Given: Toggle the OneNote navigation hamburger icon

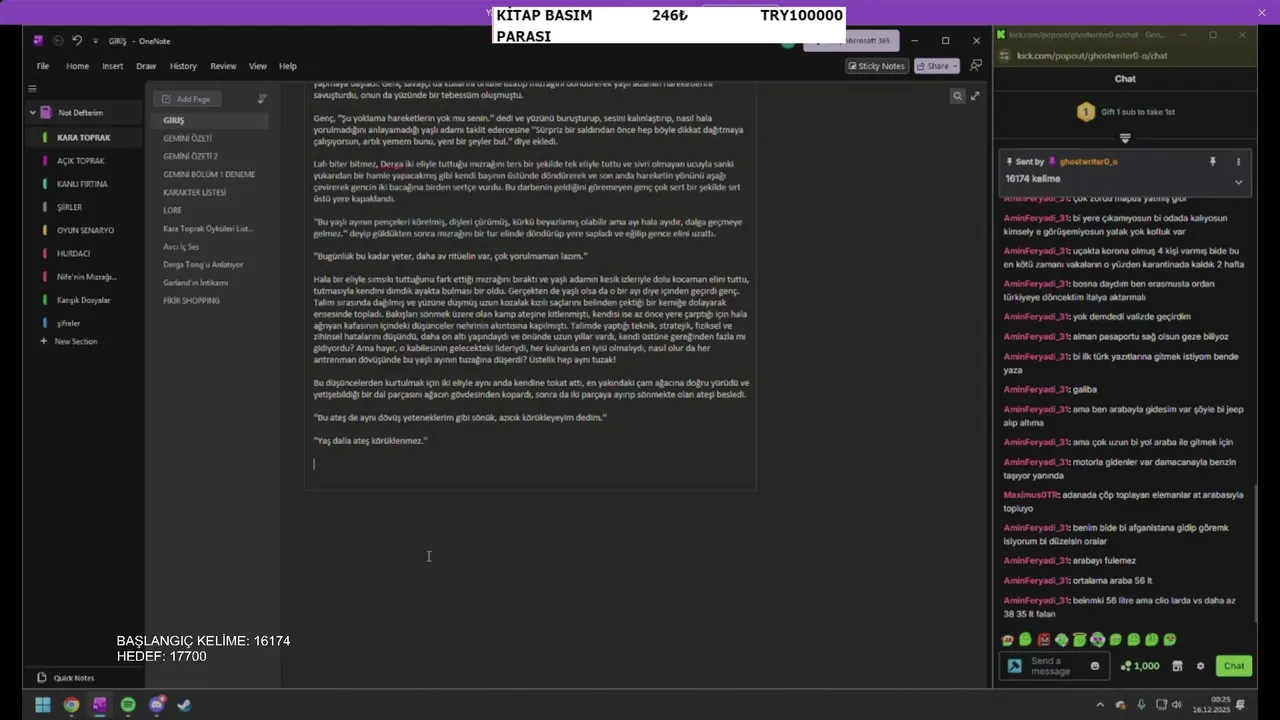Looking at the screenshot, I should point(32,88).
